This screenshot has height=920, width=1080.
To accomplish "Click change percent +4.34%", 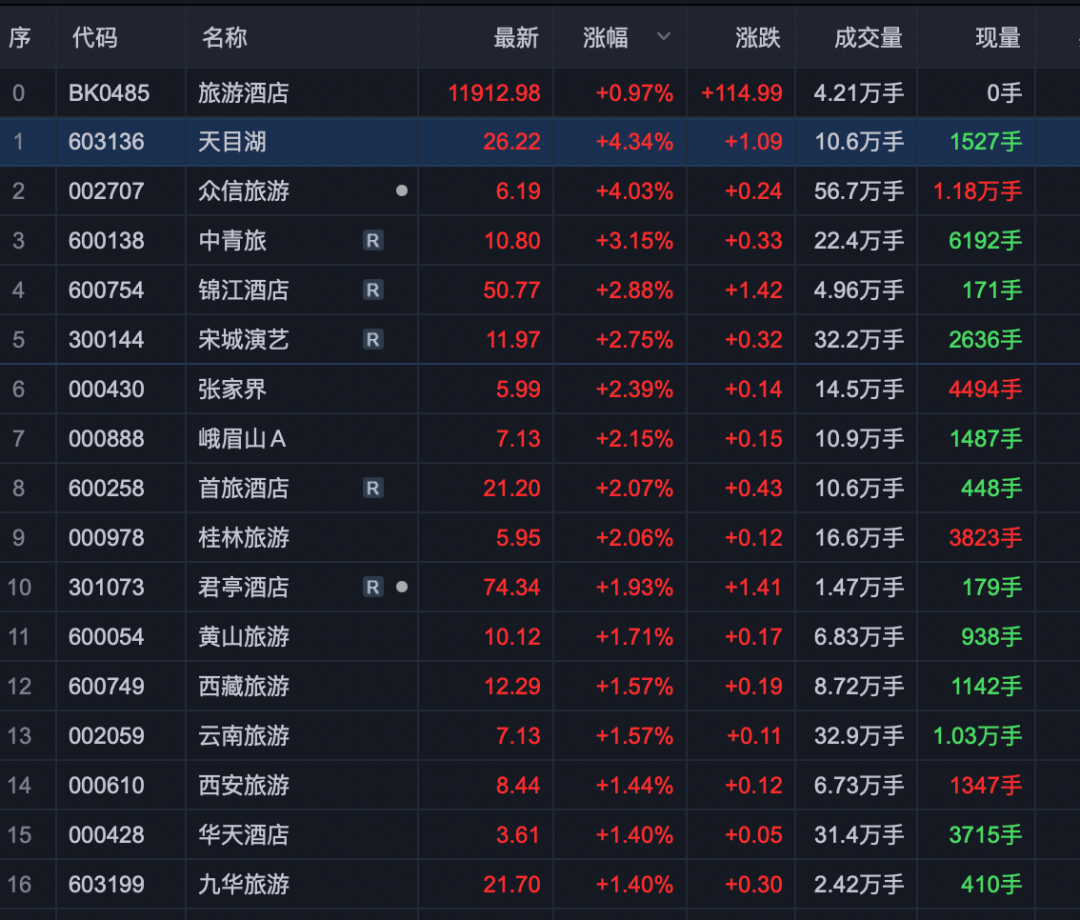I will pos(634,142).
